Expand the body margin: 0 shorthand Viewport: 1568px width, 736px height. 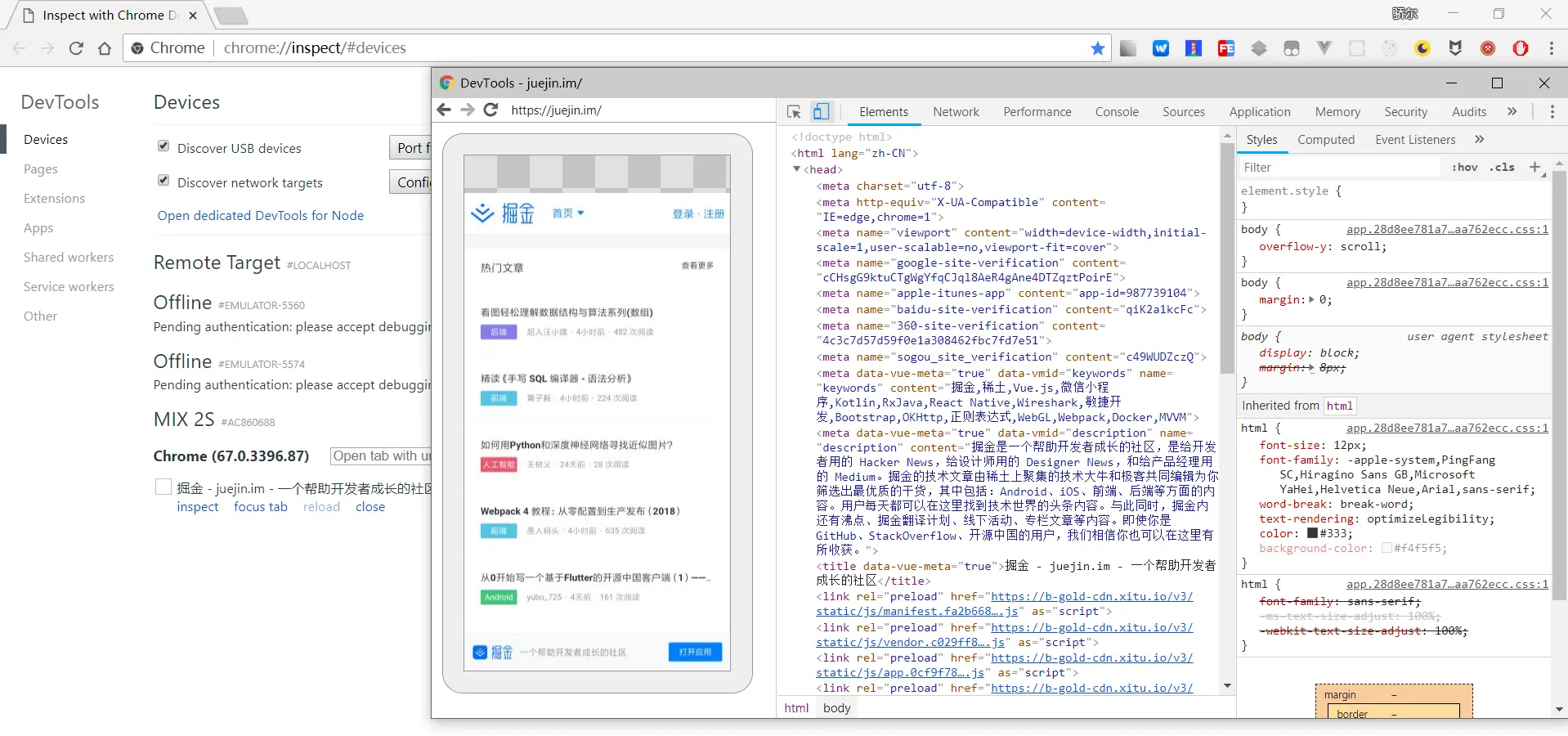1311,300
